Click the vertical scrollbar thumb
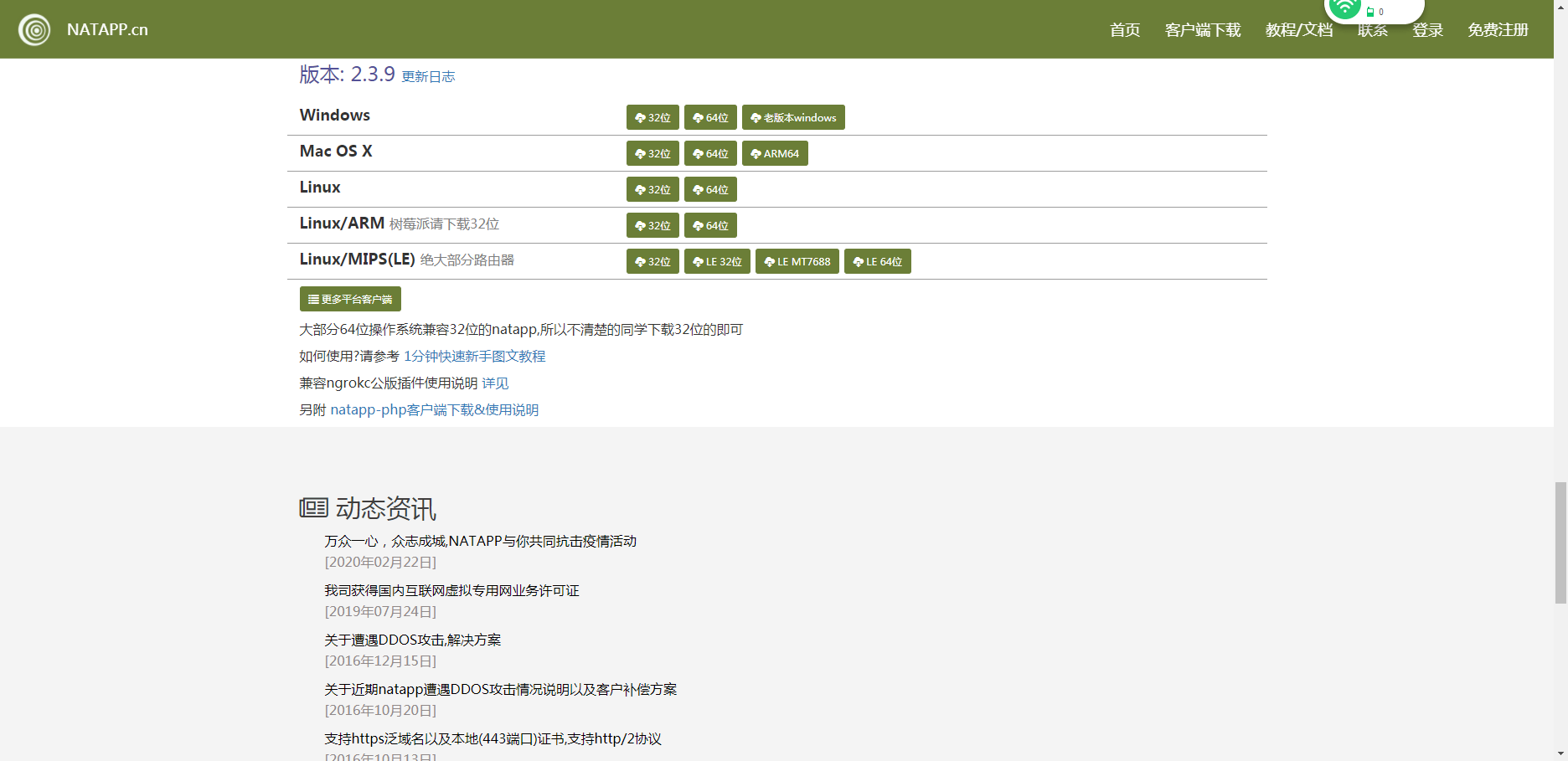 point(1560,542)
